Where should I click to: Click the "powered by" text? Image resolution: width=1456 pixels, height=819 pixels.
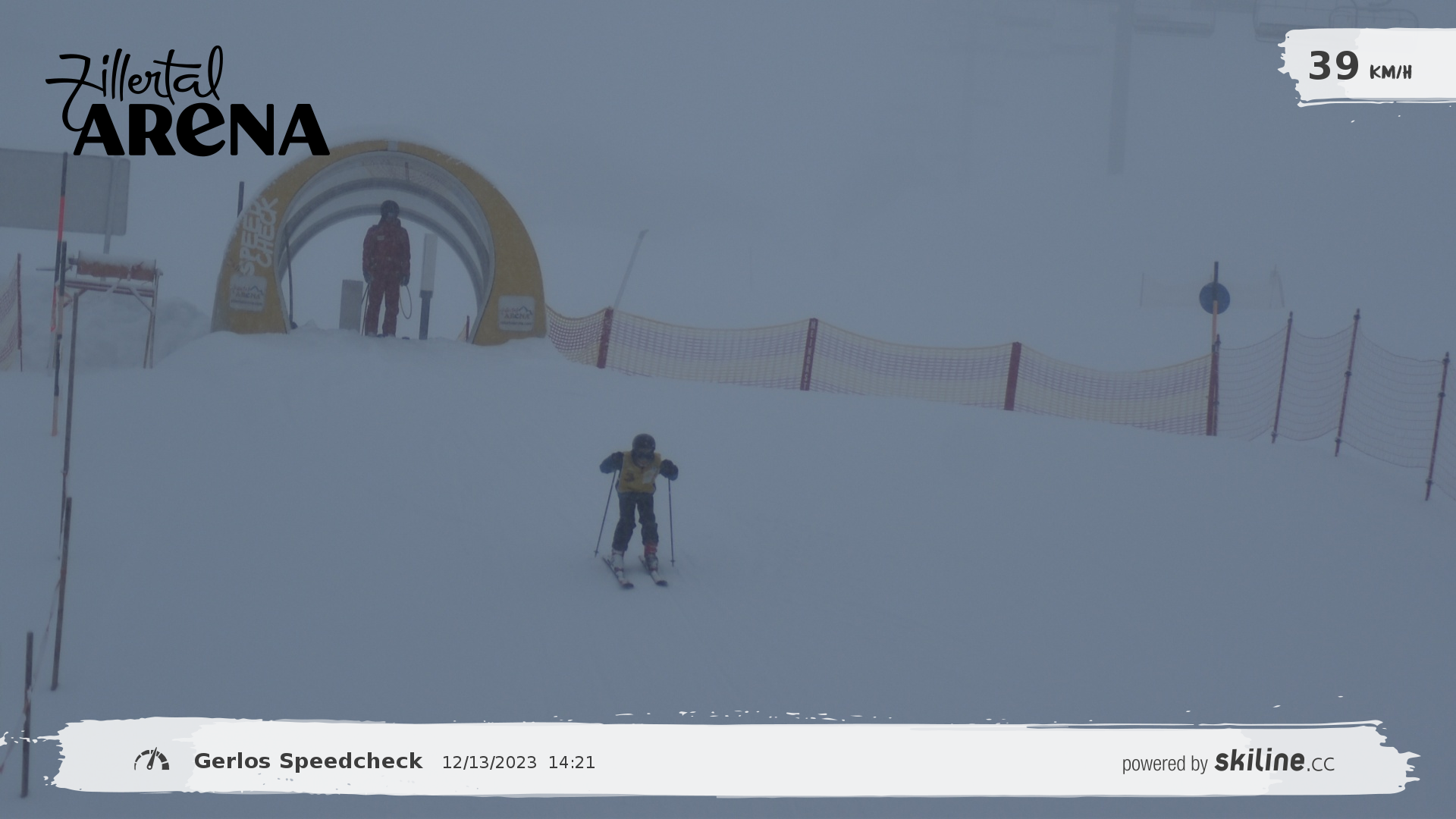click(x=1164, y=764)
